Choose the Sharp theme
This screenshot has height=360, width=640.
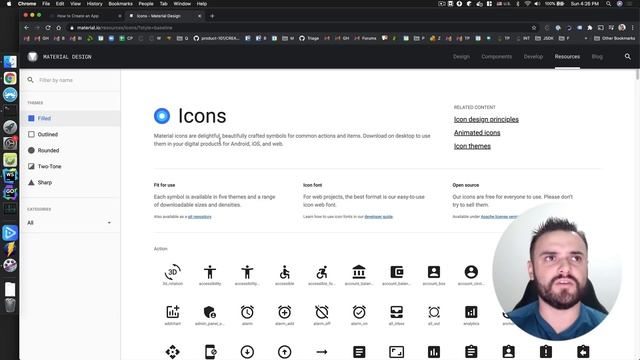point(70,182)
